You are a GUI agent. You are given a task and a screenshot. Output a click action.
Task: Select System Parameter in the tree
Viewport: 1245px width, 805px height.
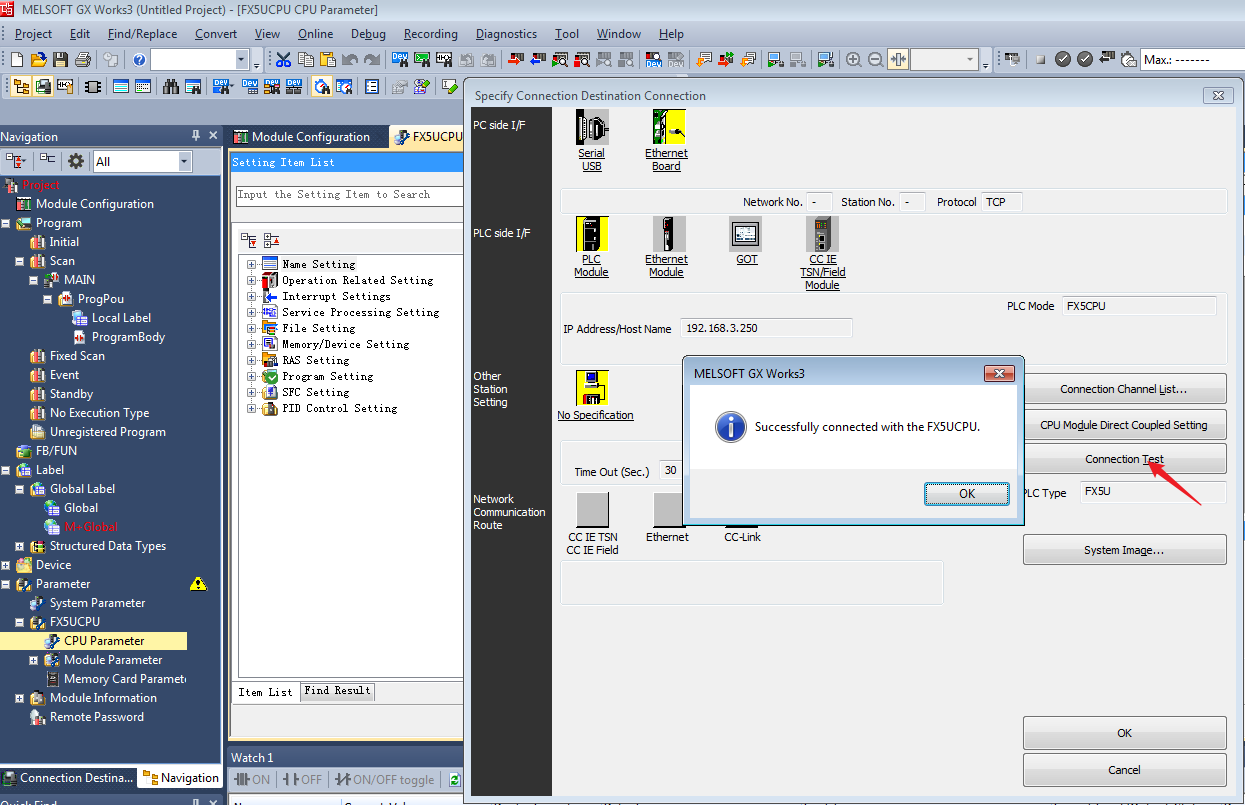click(x=97, y=603)
